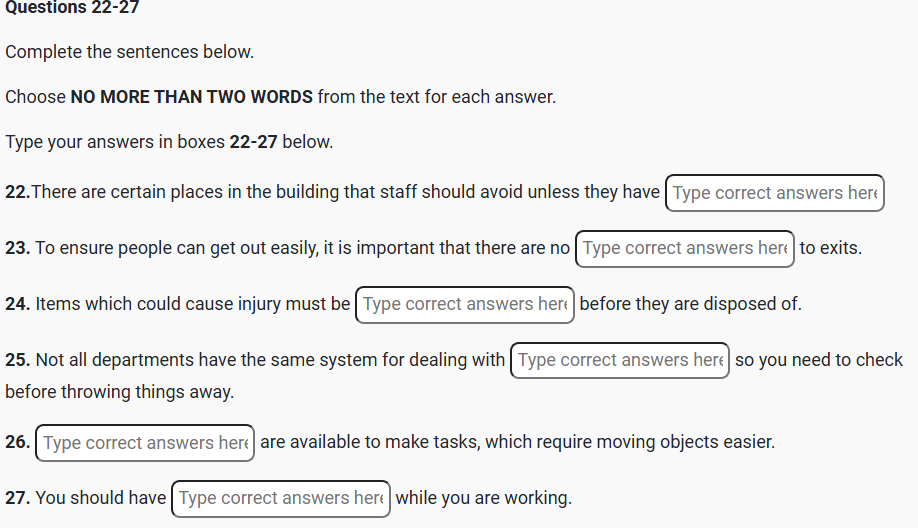Click the answer input for question 27
Viewport: 918px width, 528px height.
click(x=281, y=498)
